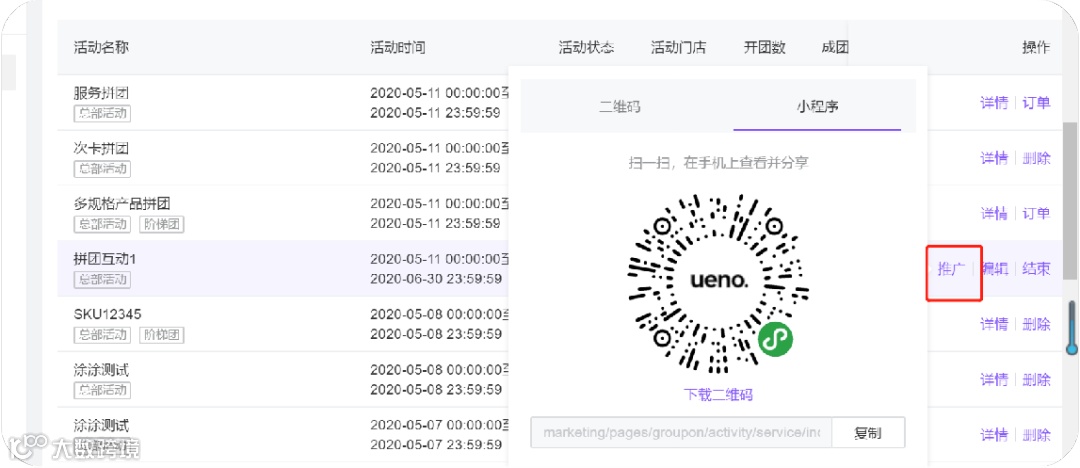Viewport: 1080px width, 468px height.
Task: View 详情 for SKU12345
Action: tap(994, 324)
